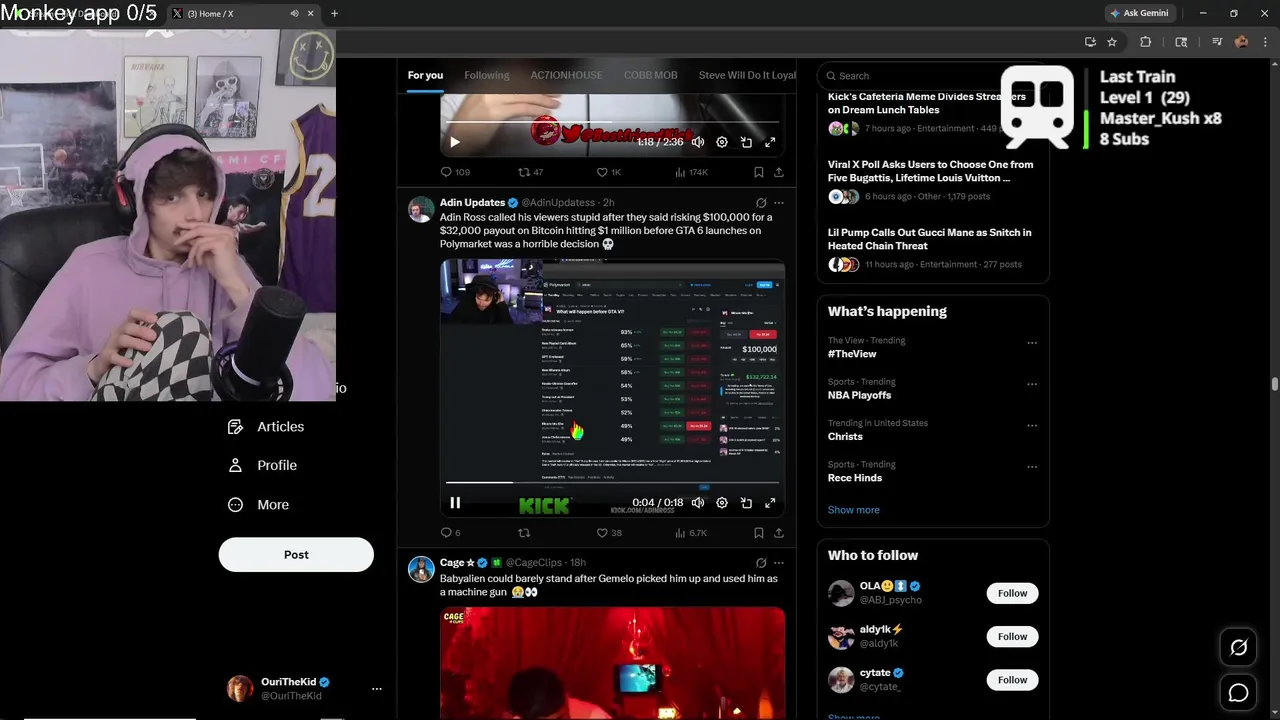Open Articles in the sidebar
Screen dimensions: 1280x720
coord(266,427)
